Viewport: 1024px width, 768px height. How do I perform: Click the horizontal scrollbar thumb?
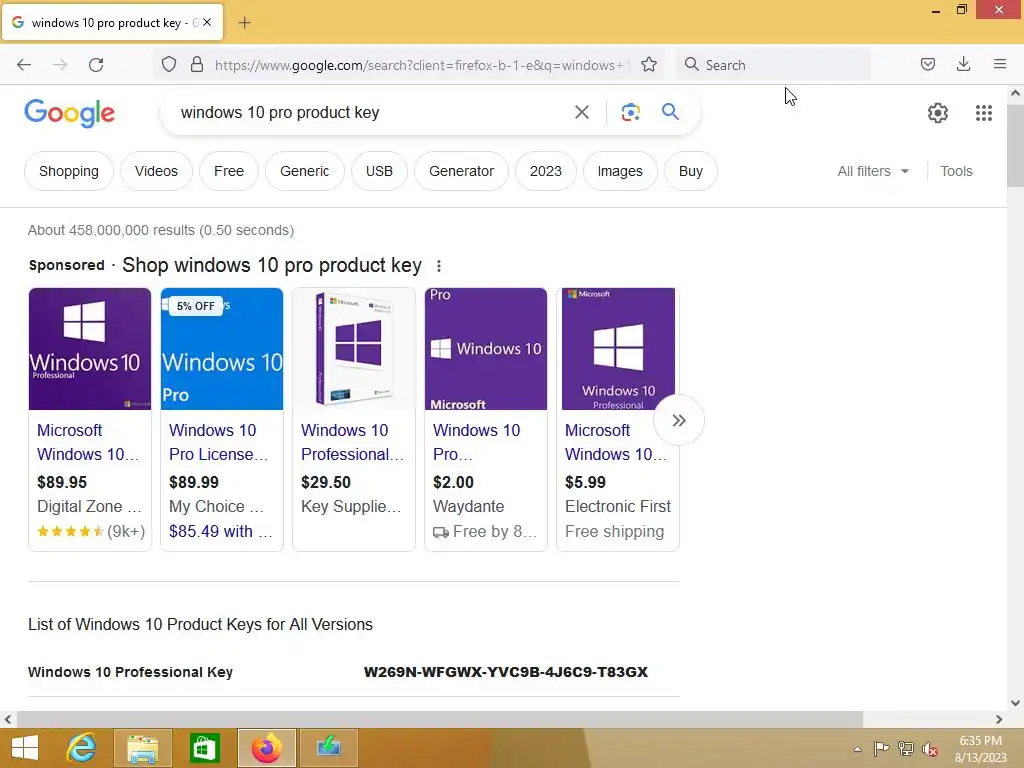(x=440, y=719)
